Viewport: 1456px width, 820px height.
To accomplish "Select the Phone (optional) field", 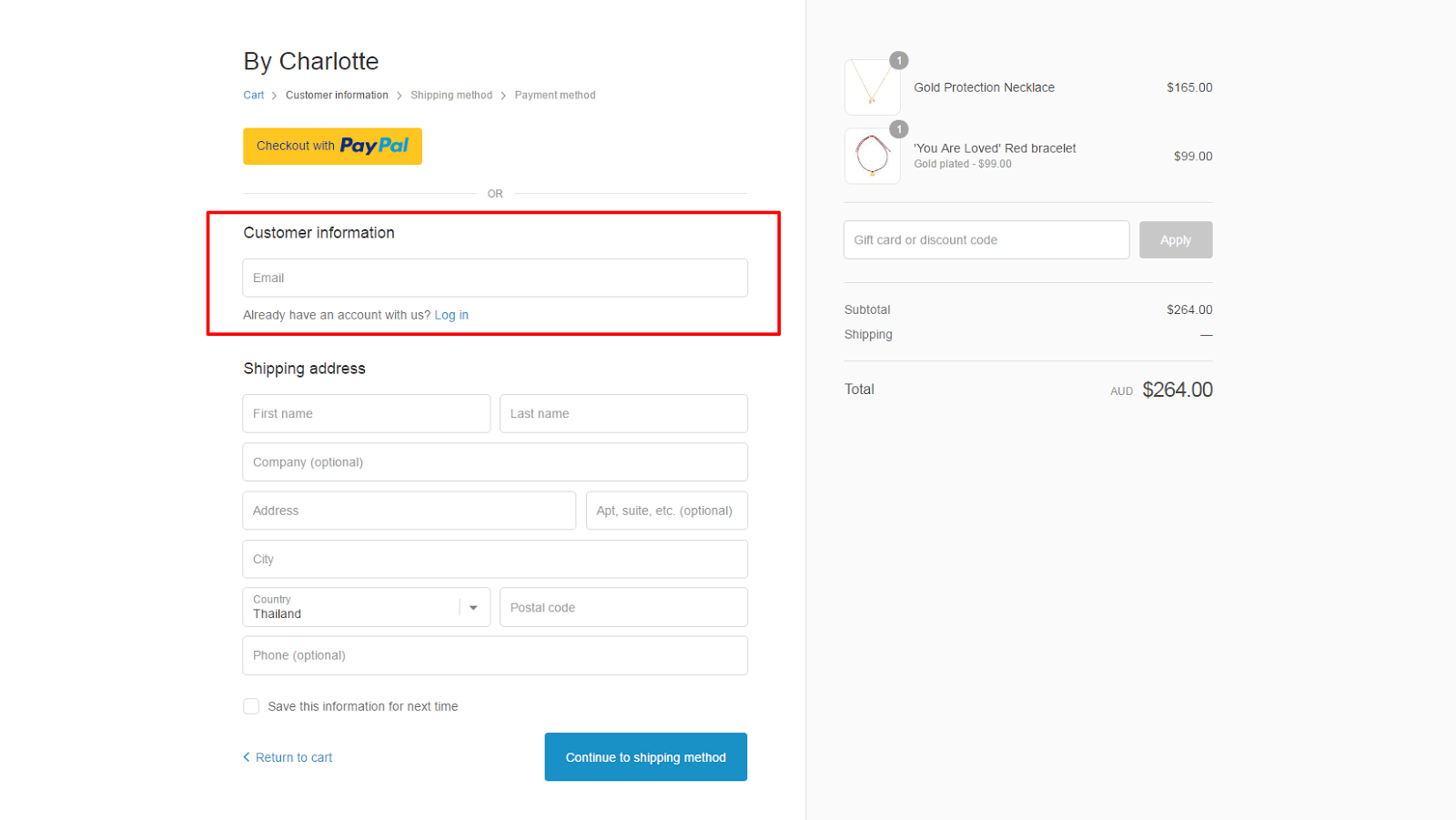I will [x=495, y=655].
